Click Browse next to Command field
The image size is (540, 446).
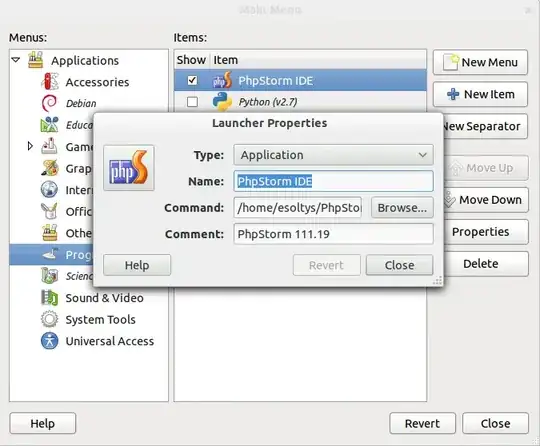click(x=402, y=208)
